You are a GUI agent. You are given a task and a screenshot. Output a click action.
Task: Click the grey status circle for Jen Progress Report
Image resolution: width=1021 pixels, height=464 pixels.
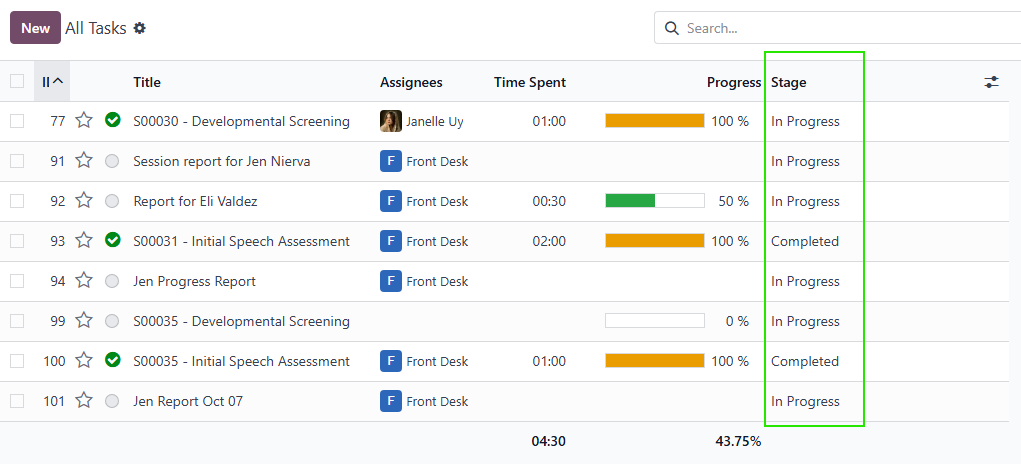(112, 281)
